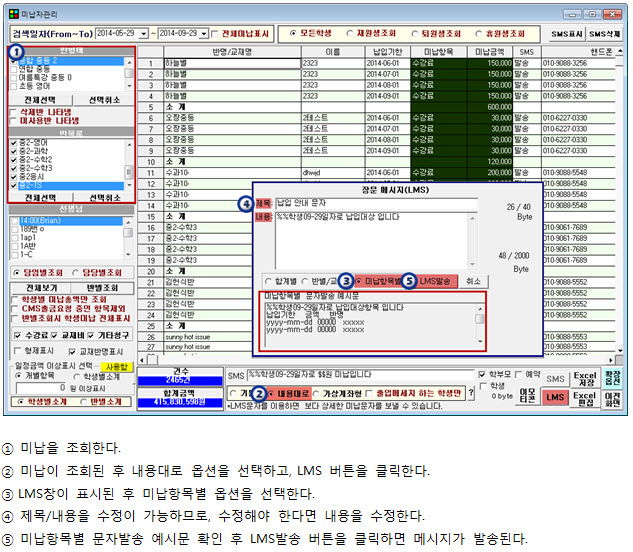Toggle the 형제표시 checkbox

17,351
